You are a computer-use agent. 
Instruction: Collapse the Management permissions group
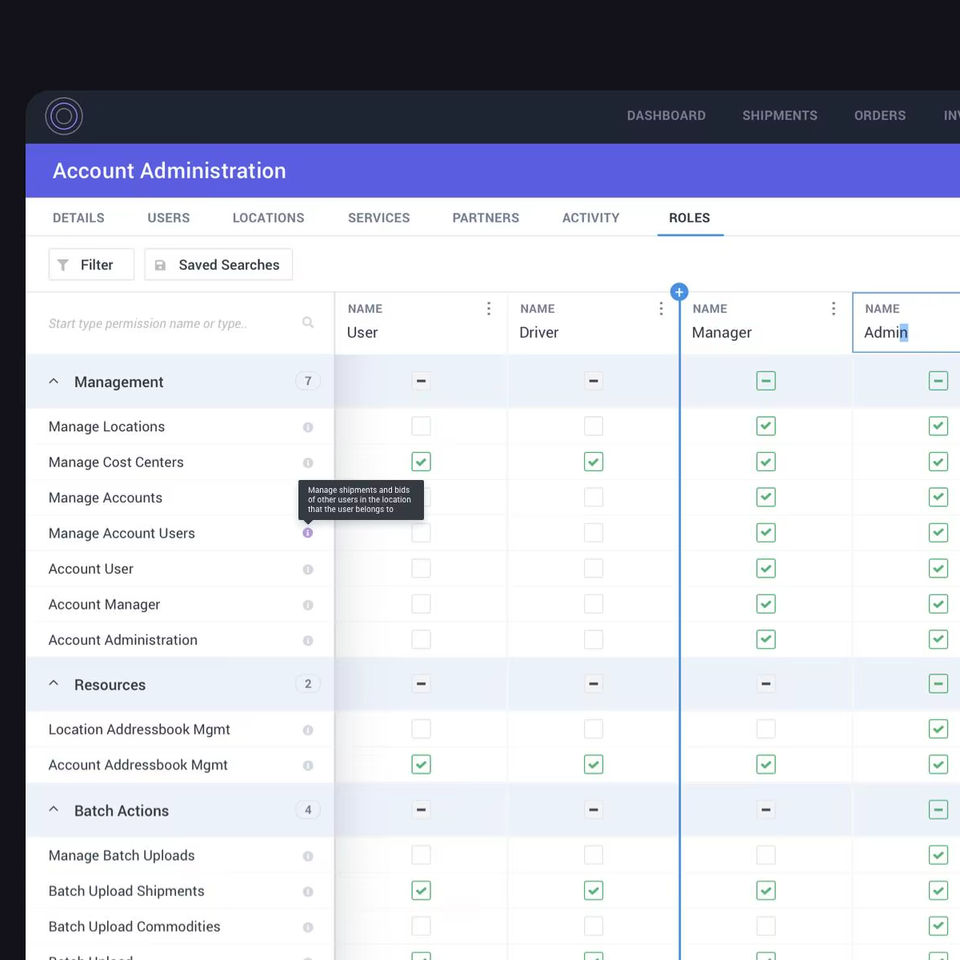tap(54, 382)
